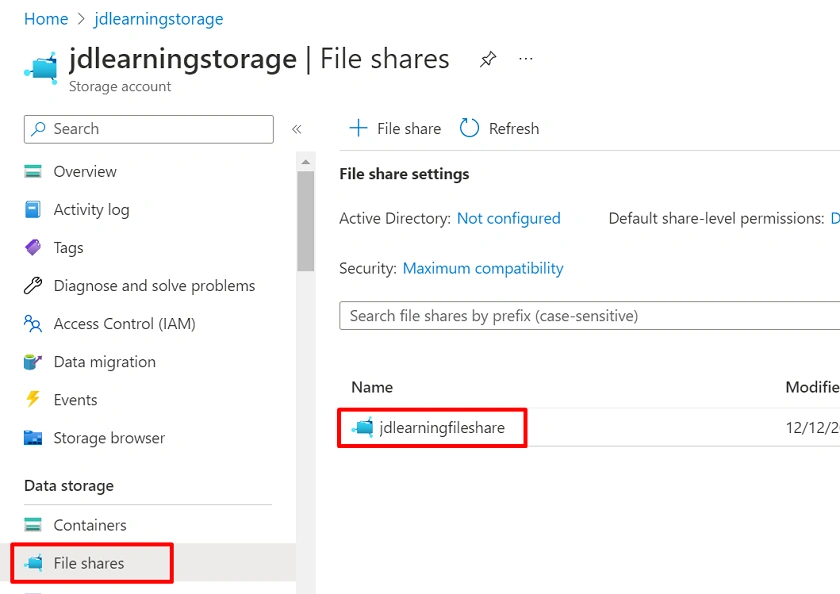Click the sidebar scrollbar thumb
This screenshot has width=840, height=594.
(306, 221)
